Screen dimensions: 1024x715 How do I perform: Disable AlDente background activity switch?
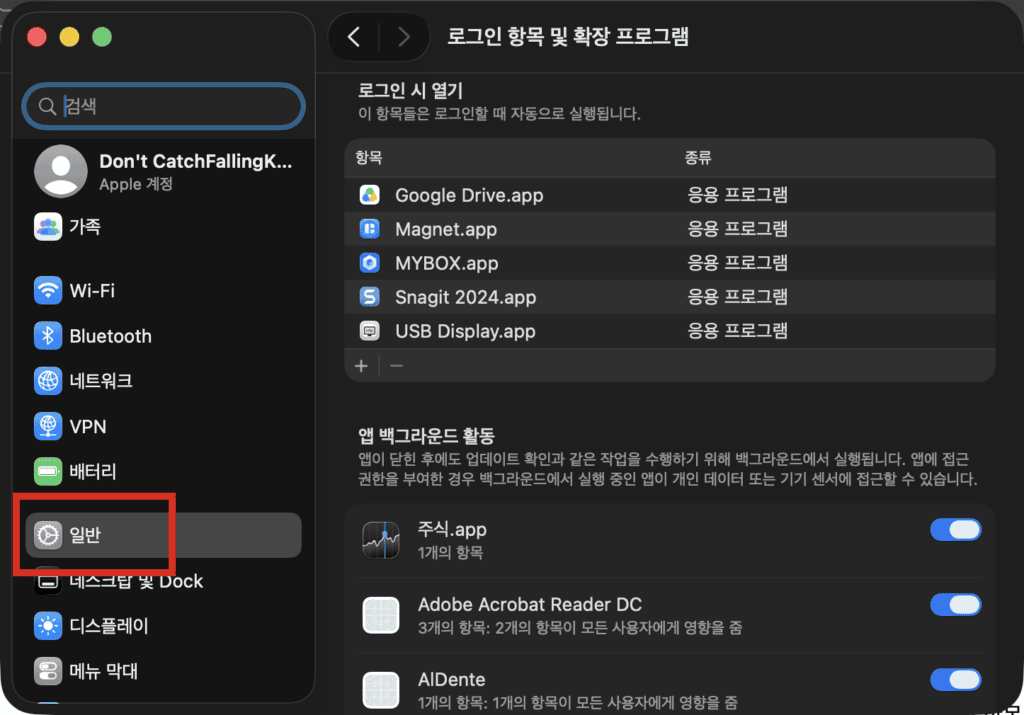tap(955, 680)
